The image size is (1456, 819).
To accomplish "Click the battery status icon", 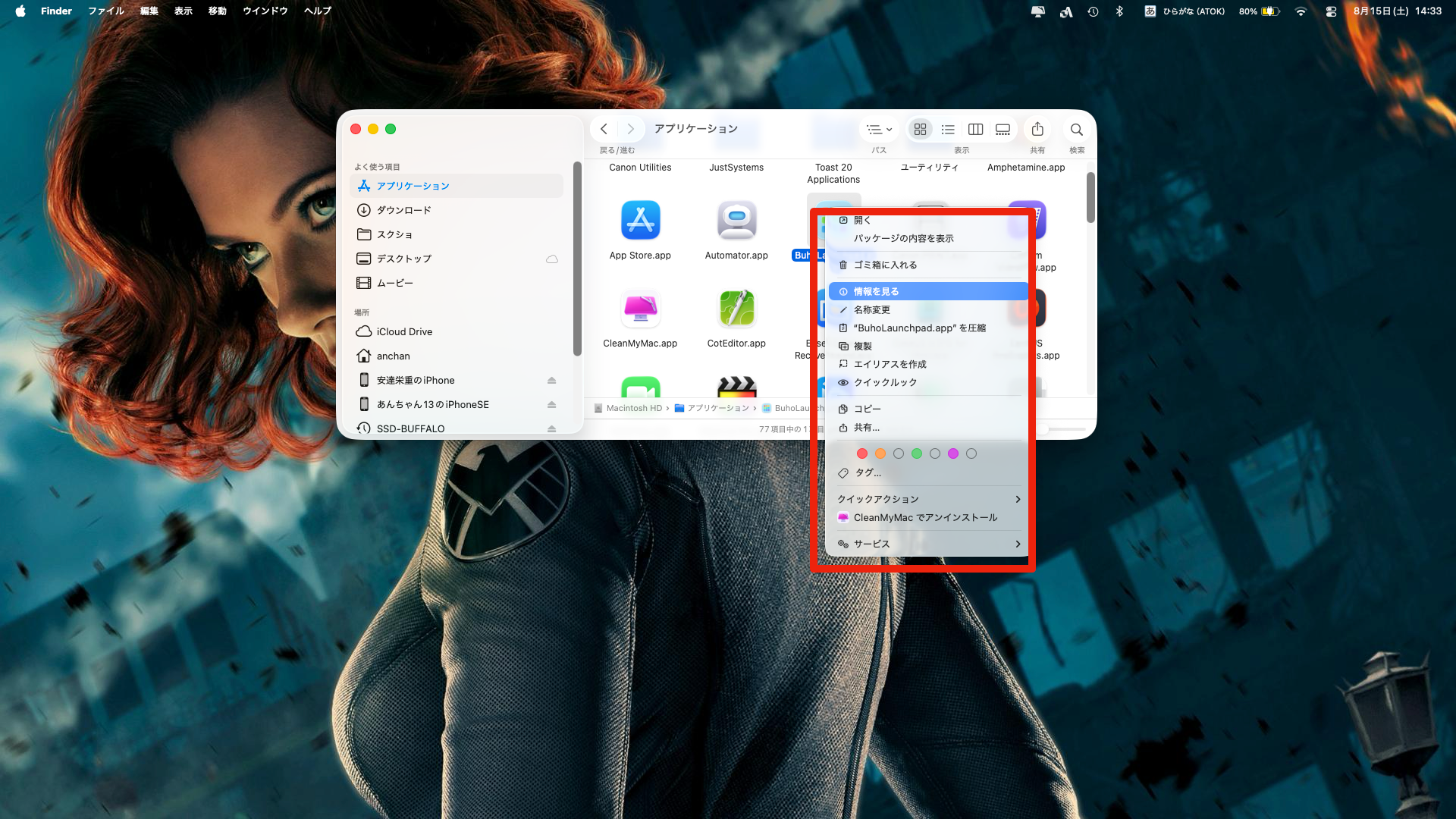I will [1270, 11].
